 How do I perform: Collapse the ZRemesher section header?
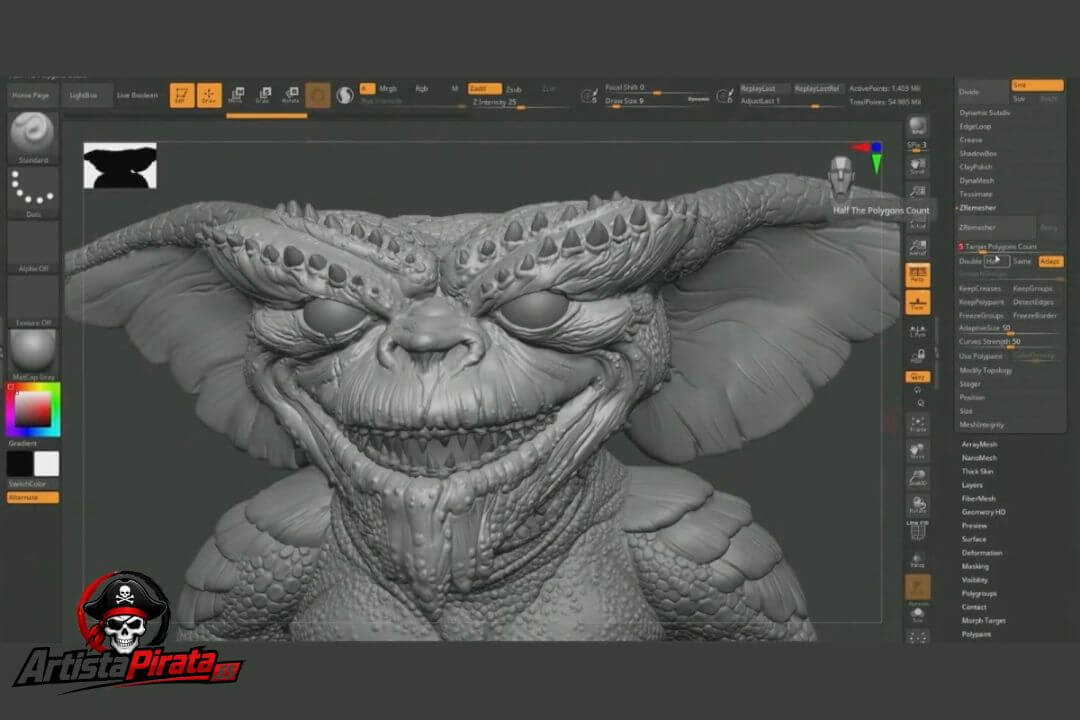[x=978, y=207]
